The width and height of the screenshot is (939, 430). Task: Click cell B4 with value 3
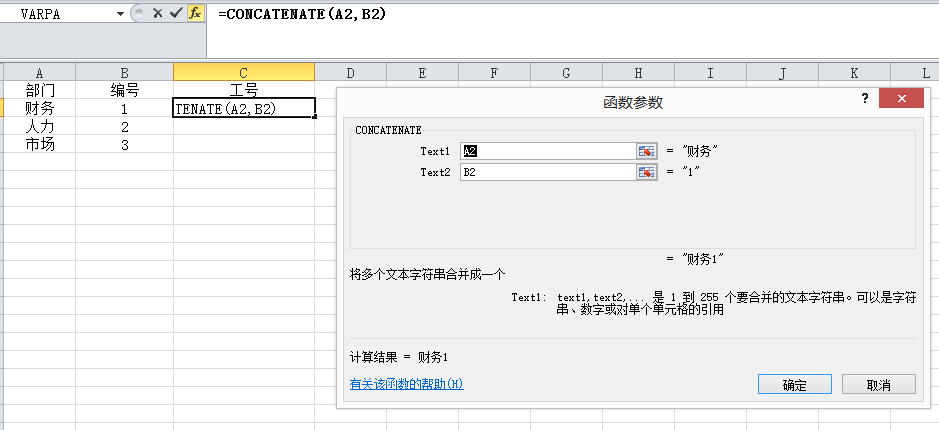coord(125,144)
